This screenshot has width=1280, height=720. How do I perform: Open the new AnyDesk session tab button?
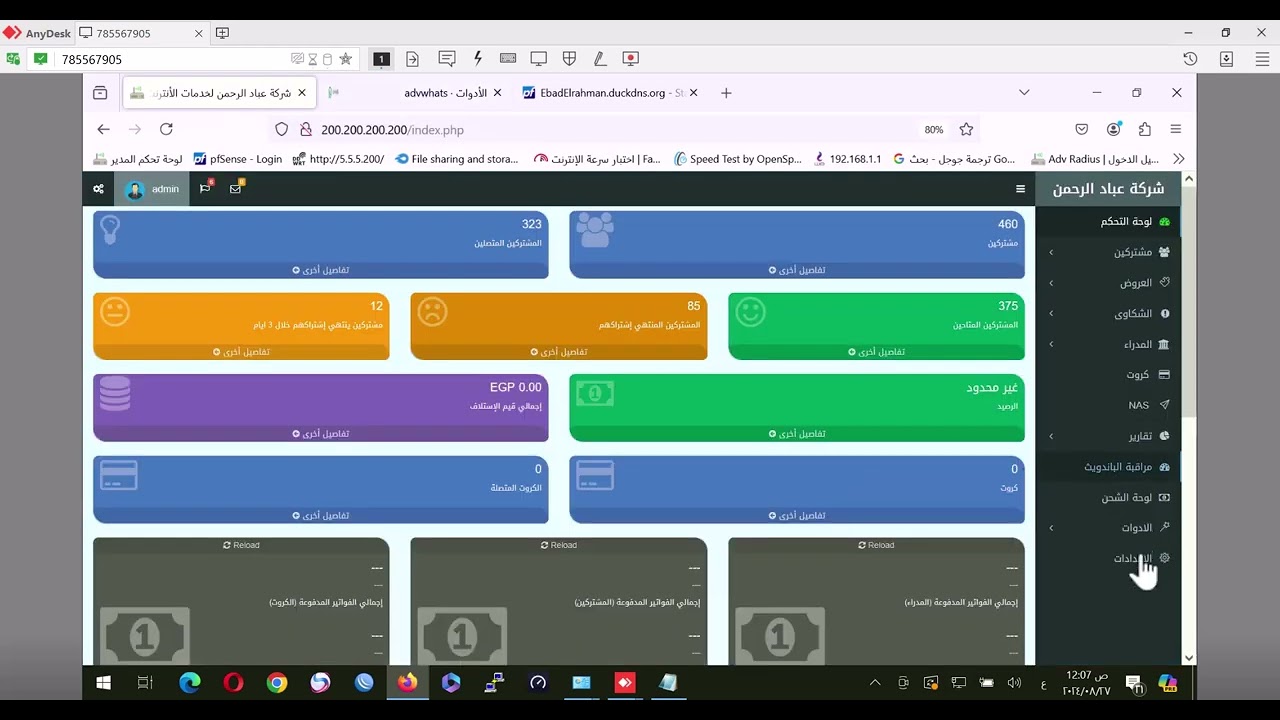tap(222, 33)
